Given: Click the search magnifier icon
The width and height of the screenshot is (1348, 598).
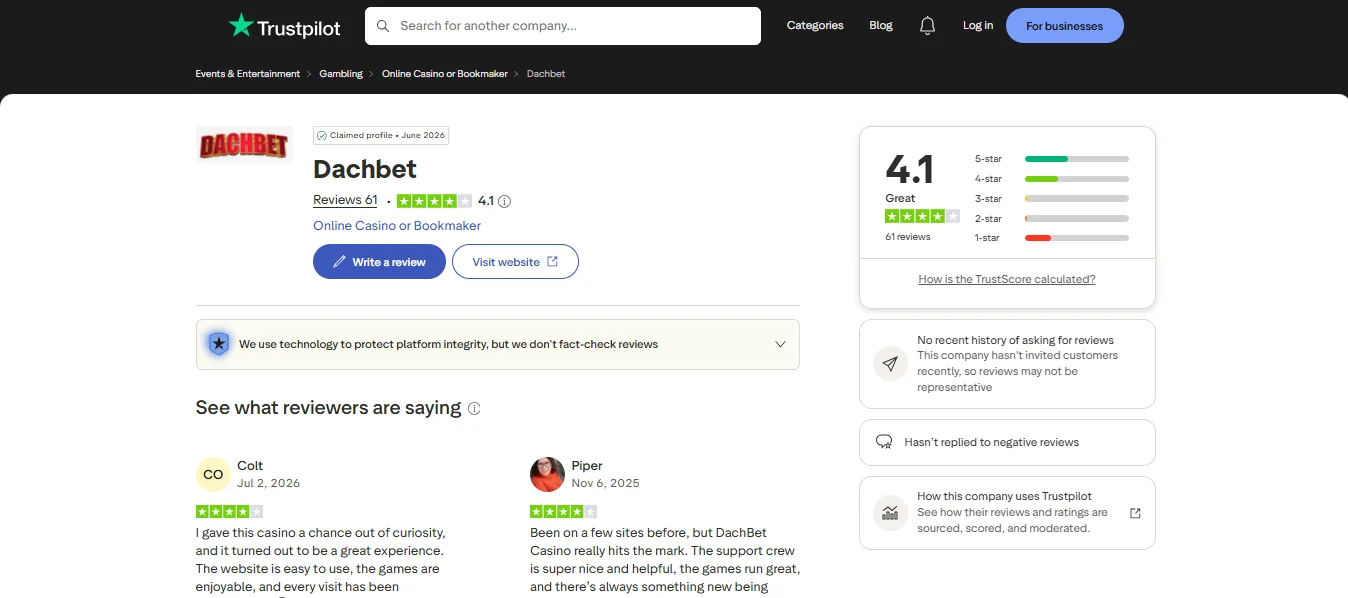Looking at the screenshot, I should click(383, 26).
